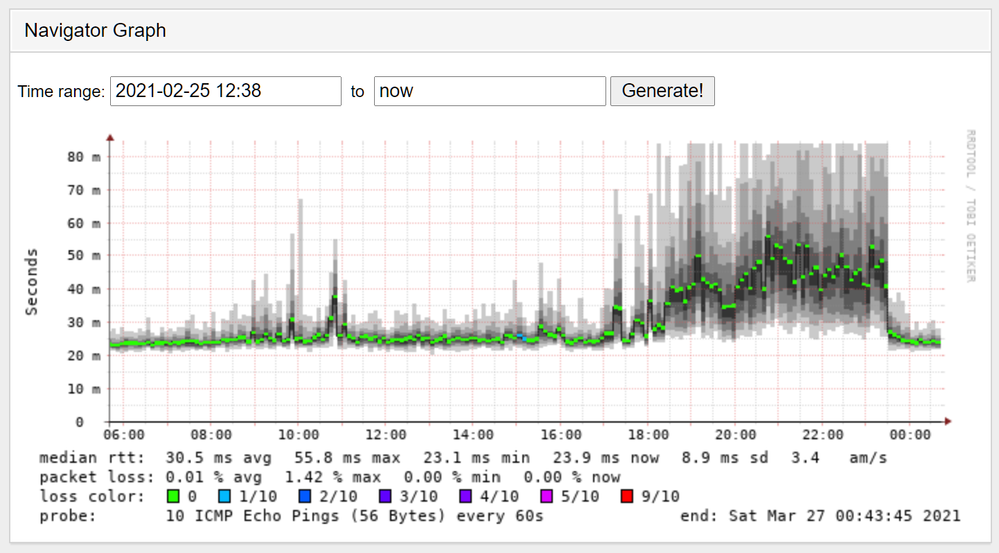This screenshot has width=999, height=553.
Task: Click the green '0' loss color swatch
Action: tap(173, 496)
